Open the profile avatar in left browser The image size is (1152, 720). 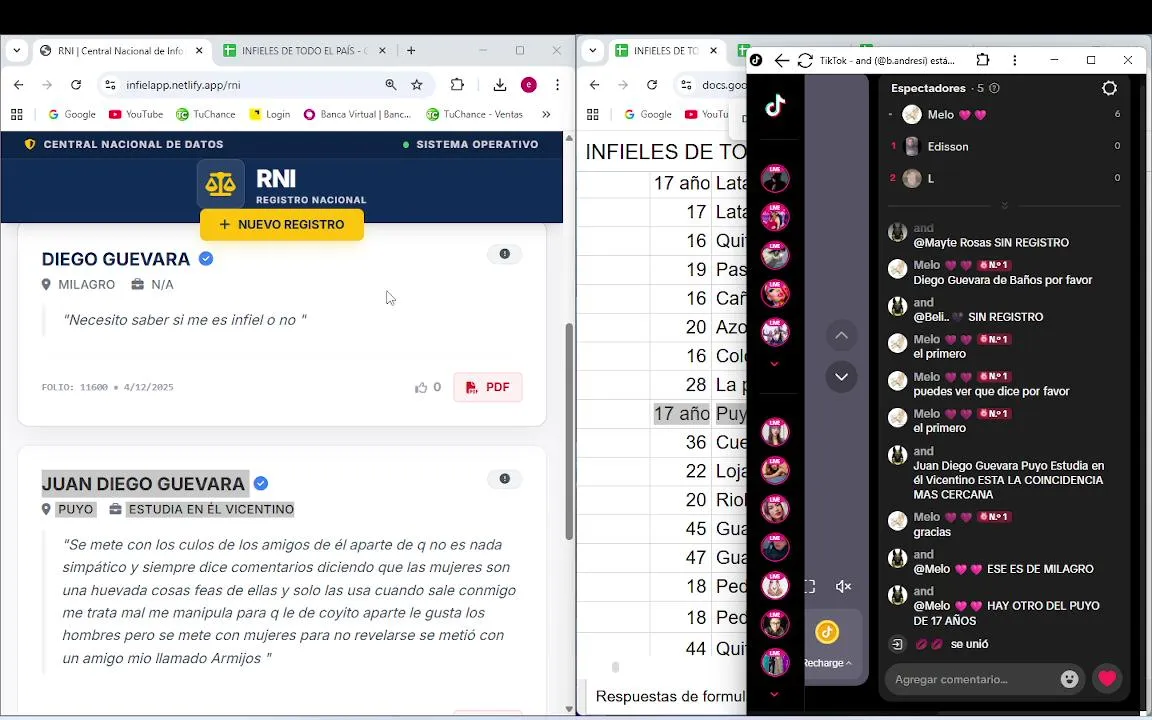(529, 85)
